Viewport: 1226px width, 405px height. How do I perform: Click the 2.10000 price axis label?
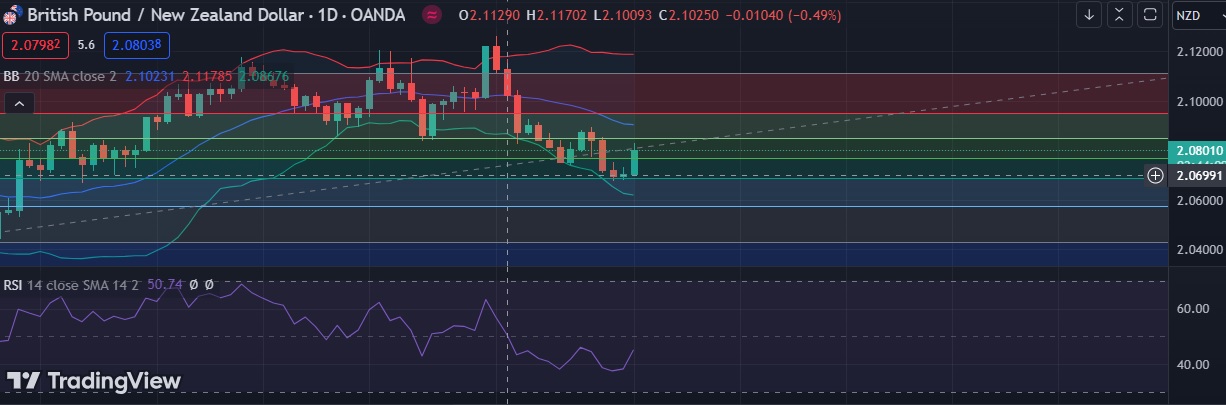click(1200, 101)
